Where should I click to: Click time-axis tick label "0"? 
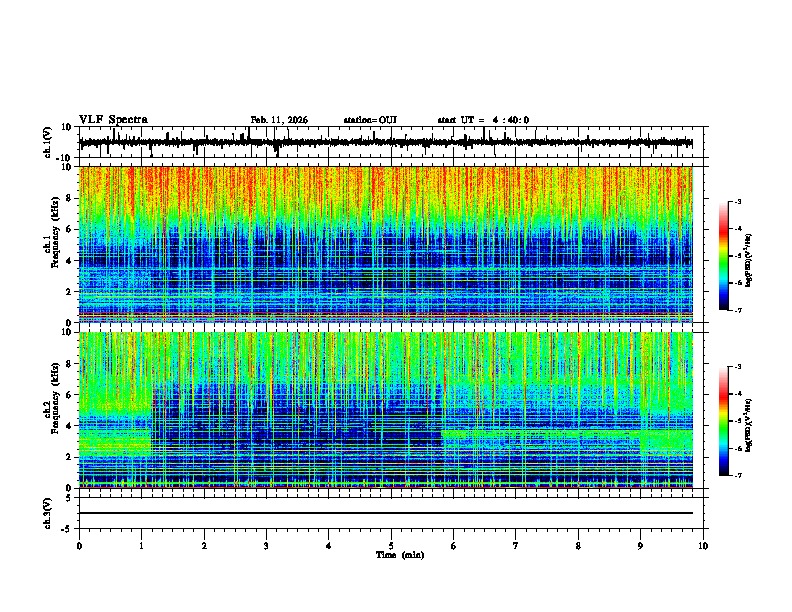point(79,546)
